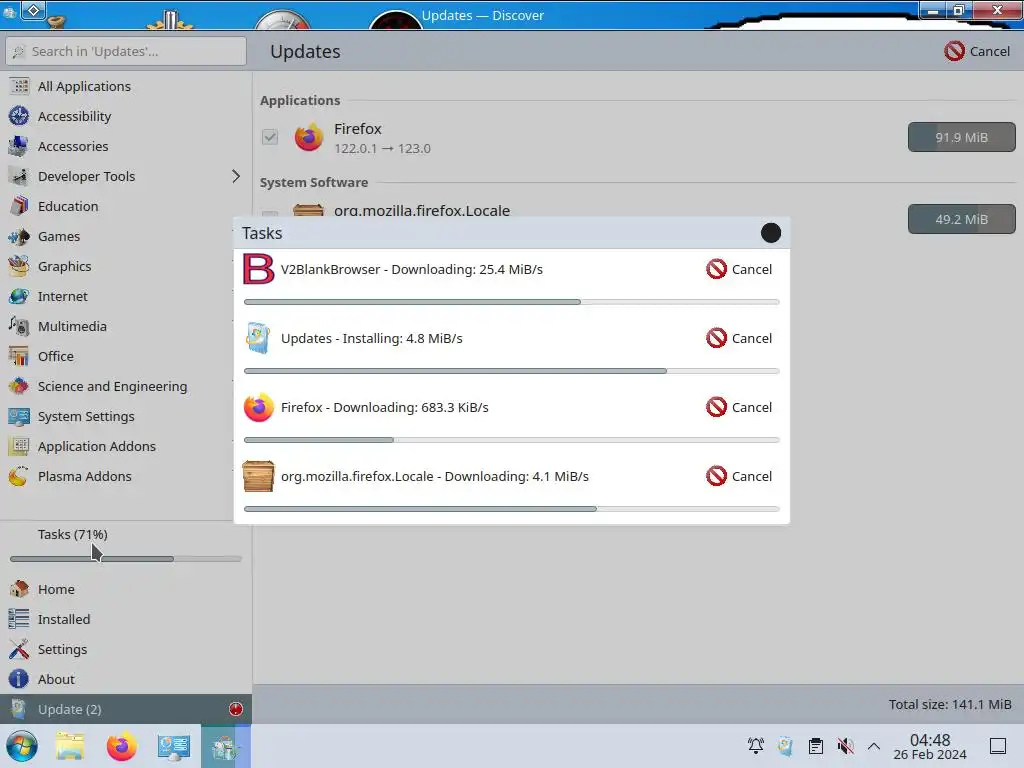Click the 04:48 clock in taskbar
The height and width of the screenshot is (768, 1024).
click(930, 740)
